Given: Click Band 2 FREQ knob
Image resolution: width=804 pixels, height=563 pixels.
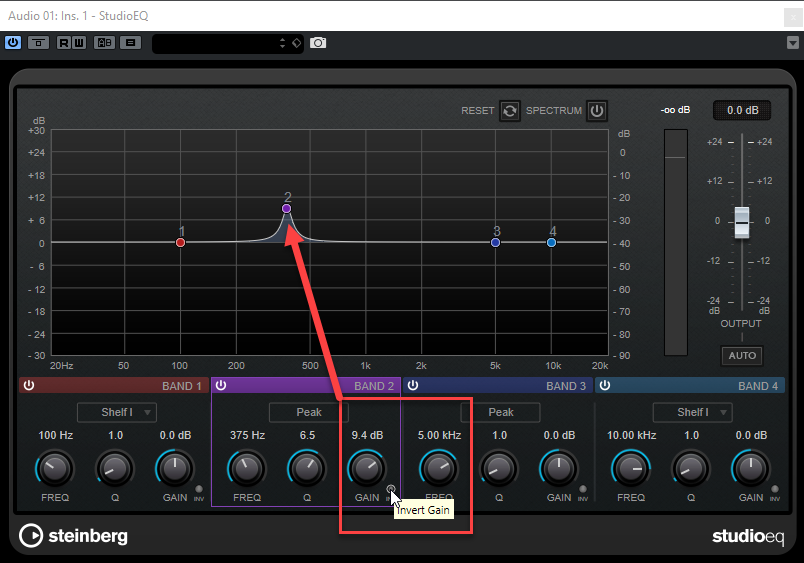Looking at the screenshot, I should click(247, 468).
